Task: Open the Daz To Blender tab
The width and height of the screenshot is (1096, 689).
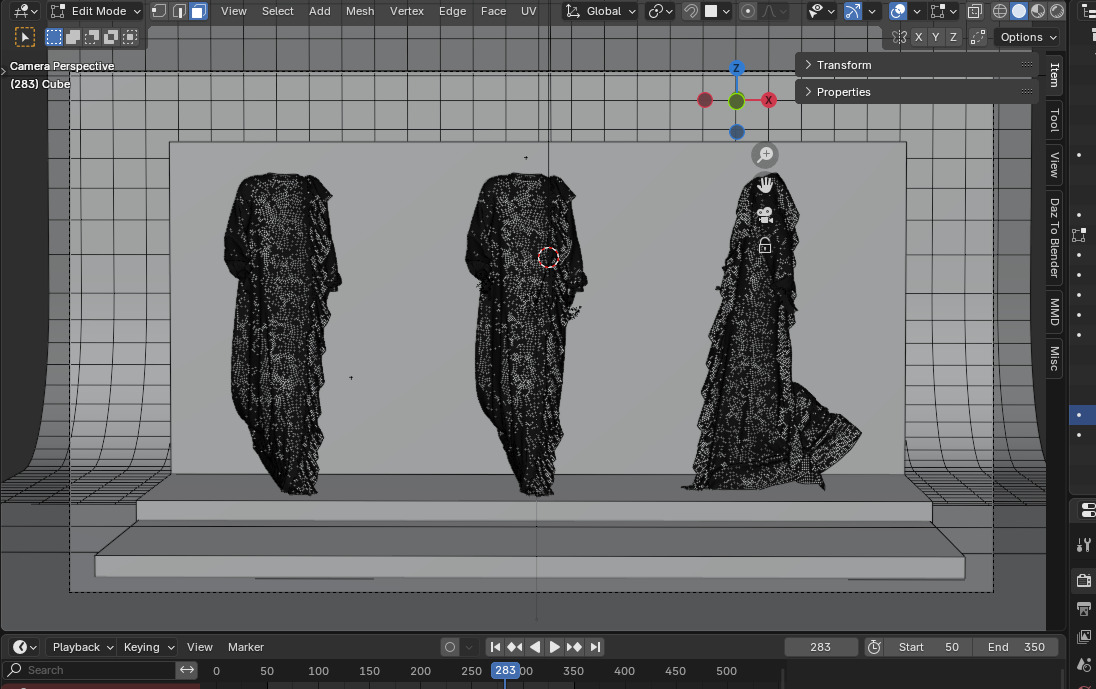Action: pyautogui.click(x=1054, y=238)
